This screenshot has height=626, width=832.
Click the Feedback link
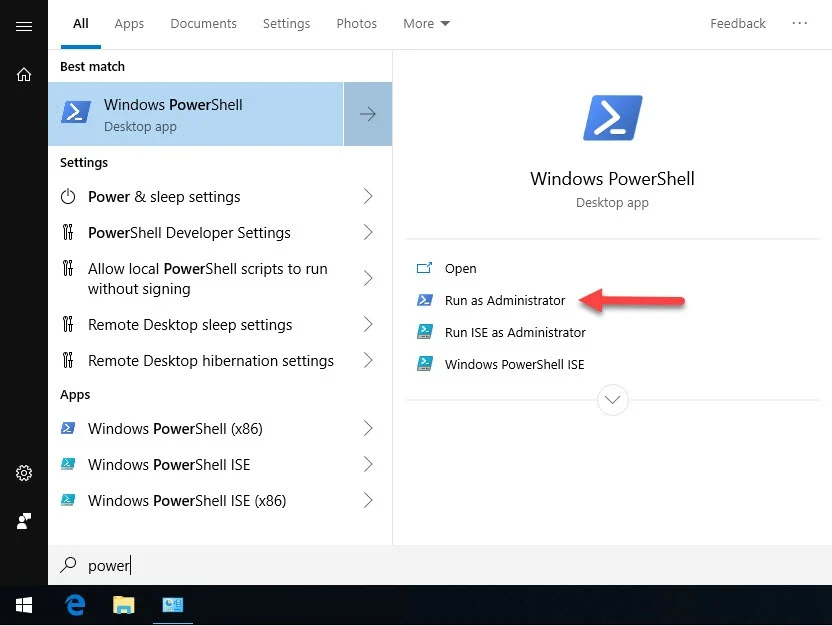(x=737, y=23)
